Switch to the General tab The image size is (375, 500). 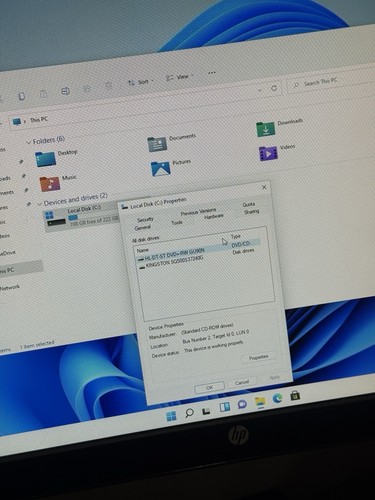click(x=143, y=228)
